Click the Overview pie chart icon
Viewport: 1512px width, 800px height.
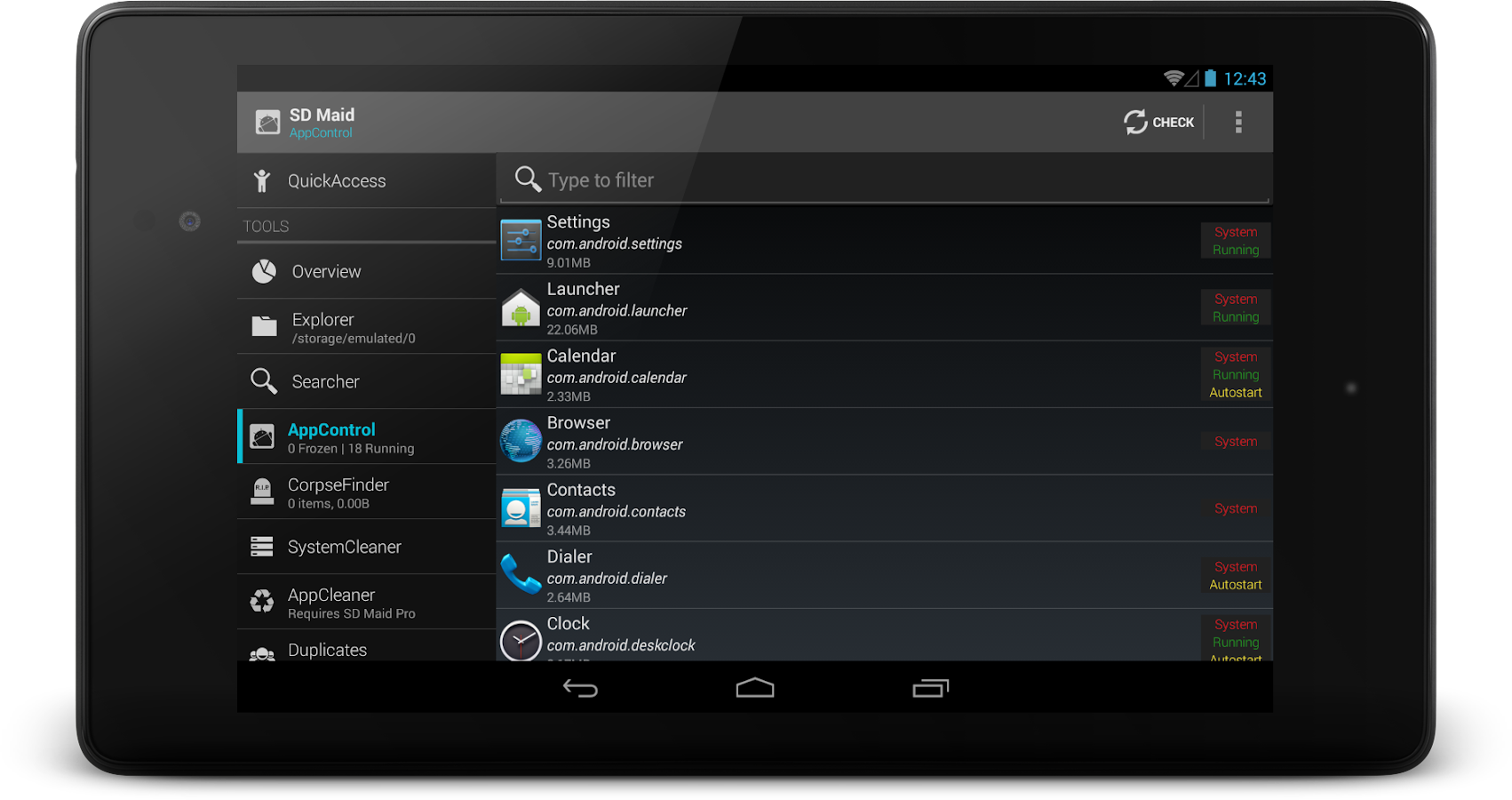point(264,271)
